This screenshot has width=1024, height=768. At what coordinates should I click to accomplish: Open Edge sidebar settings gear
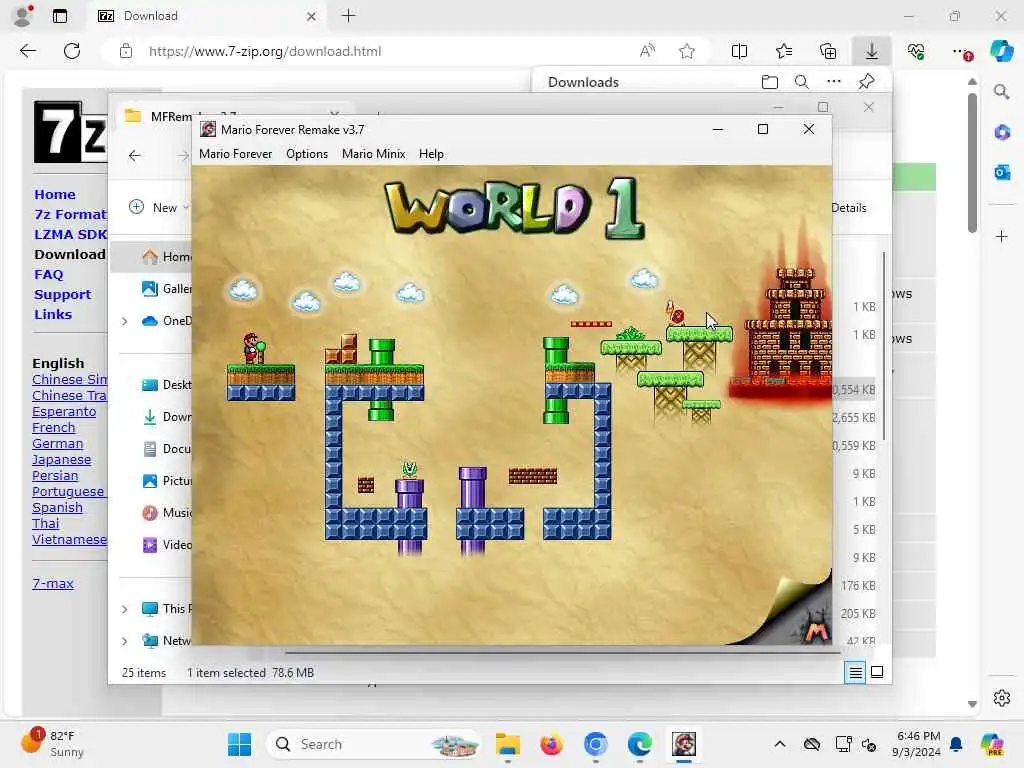tap(1002, 698)
